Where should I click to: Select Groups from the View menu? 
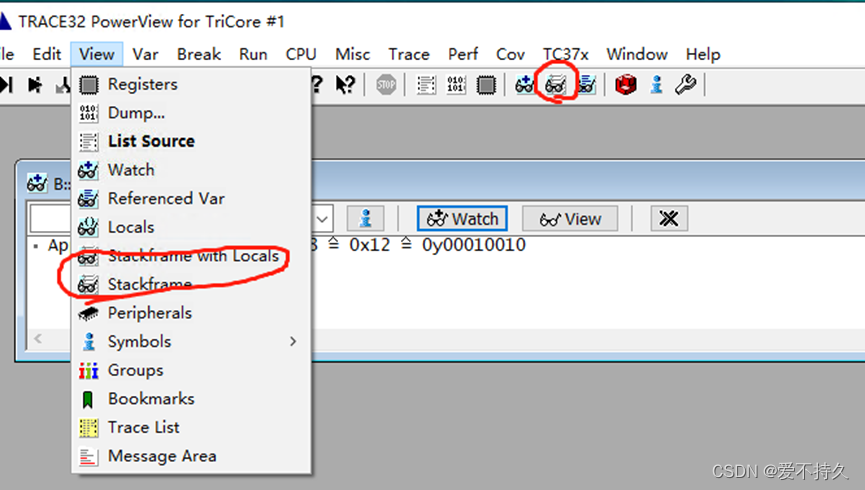point(191,370)
